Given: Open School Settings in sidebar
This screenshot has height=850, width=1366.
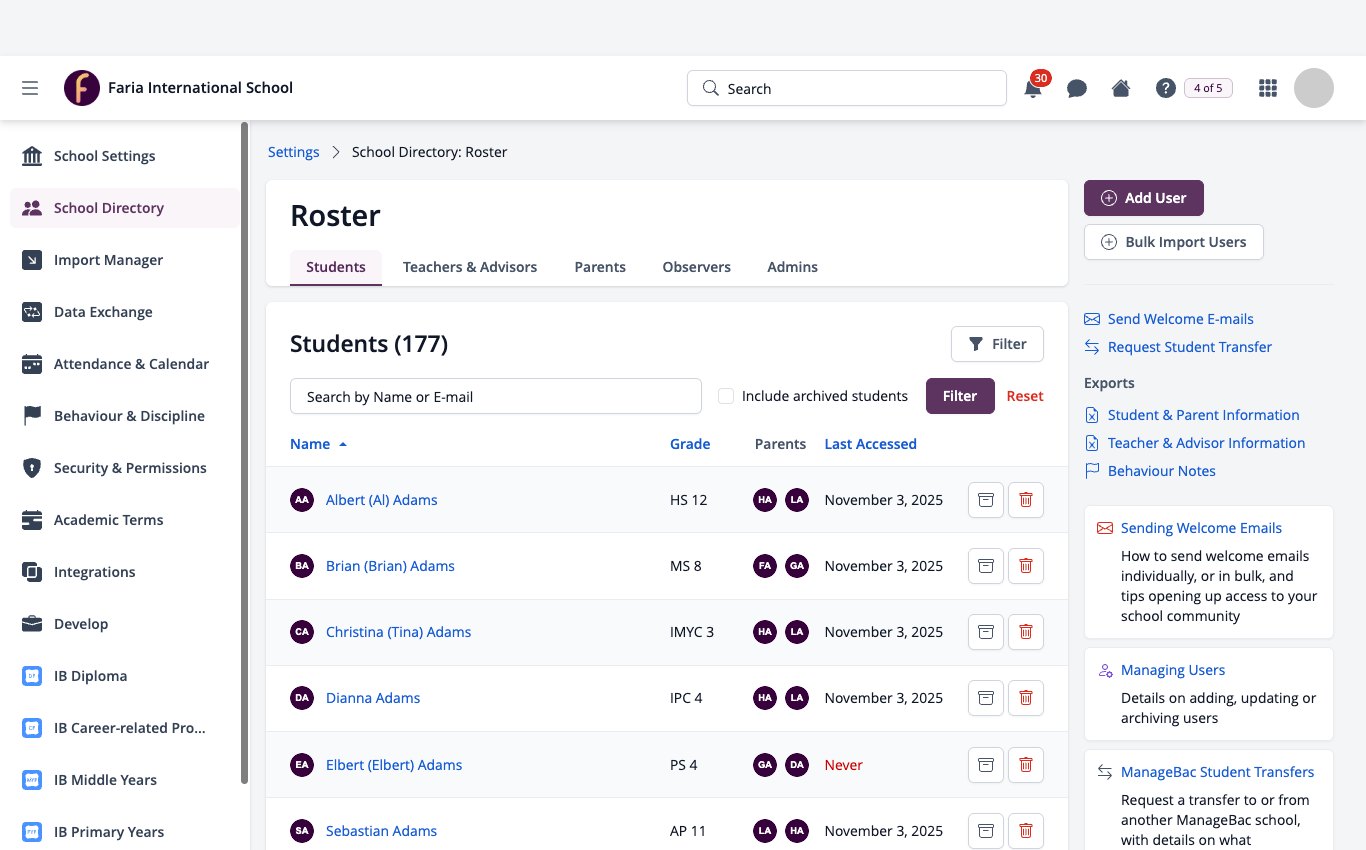Looking at the screenshot, I should point(125,156).
